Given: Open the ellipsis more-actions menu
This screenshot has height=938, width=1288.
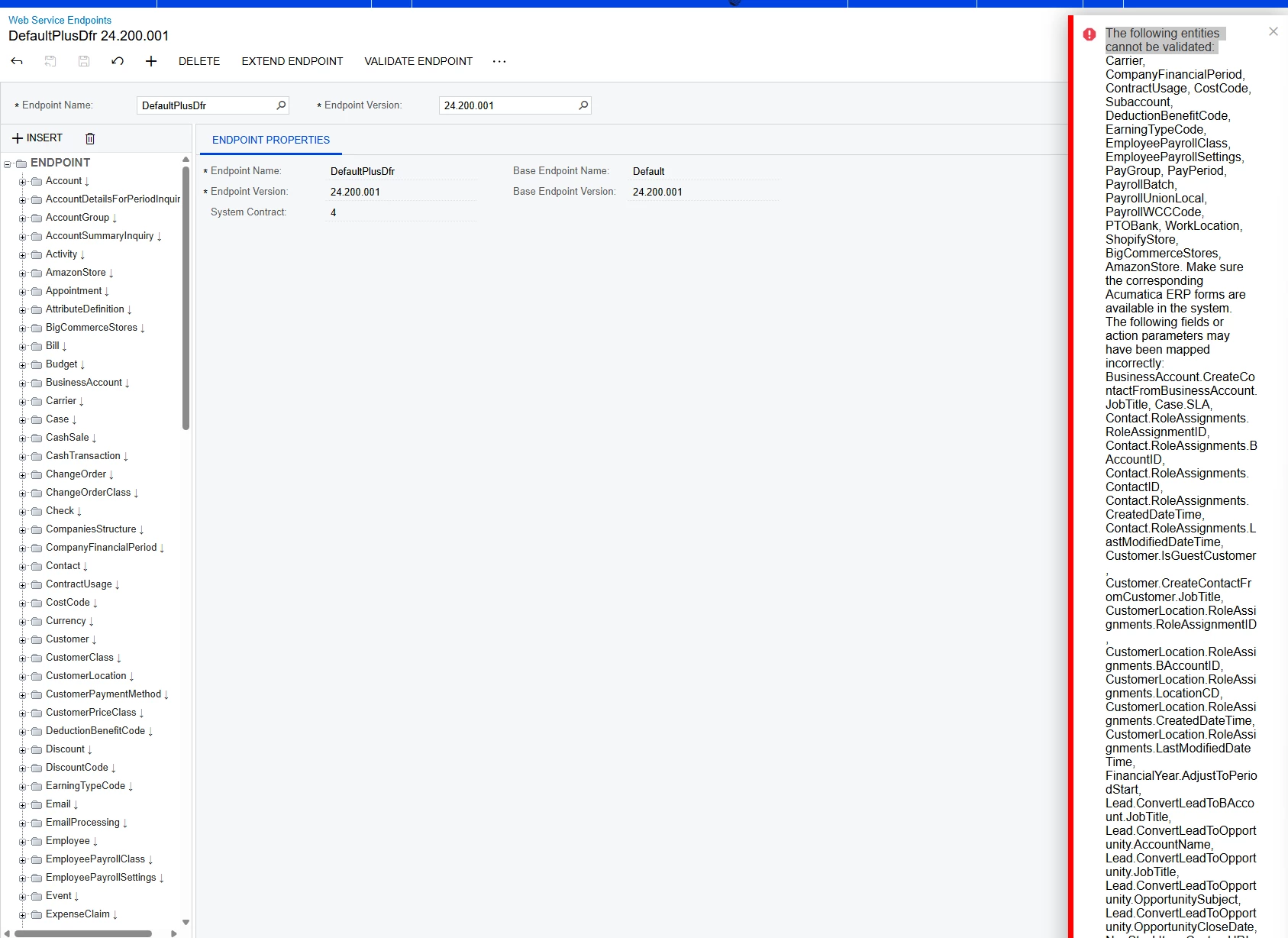Looking at the screenshot, I should coord(499,61).
